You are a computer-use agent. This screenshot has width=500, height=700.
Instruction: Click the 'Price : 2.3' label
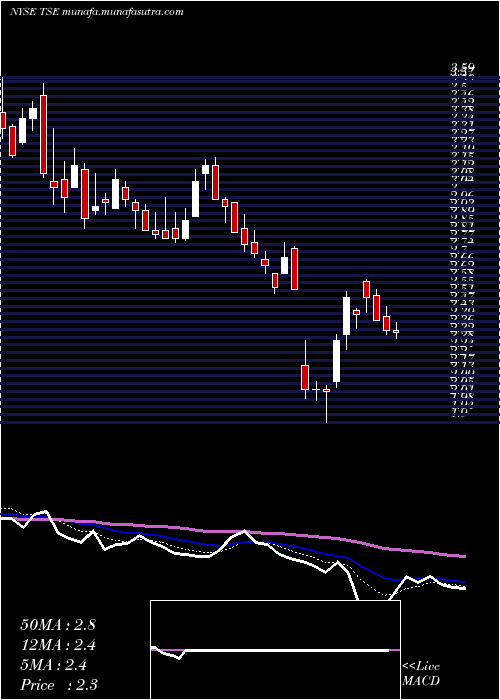click(x=59, y=685)
